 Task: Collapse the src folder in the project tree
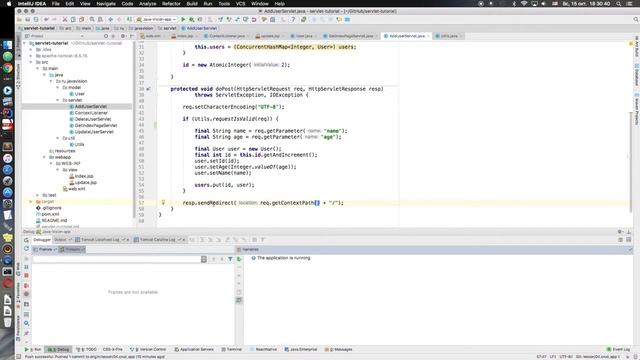pos(31,62)
